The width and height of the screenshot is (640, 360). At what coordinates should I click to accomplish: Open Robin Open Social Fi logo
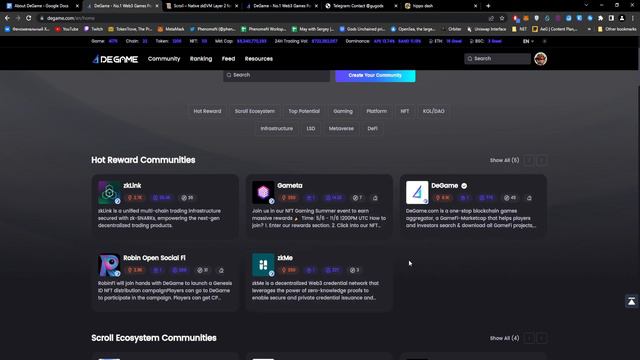pyautogui.click(x=109, y=265)
